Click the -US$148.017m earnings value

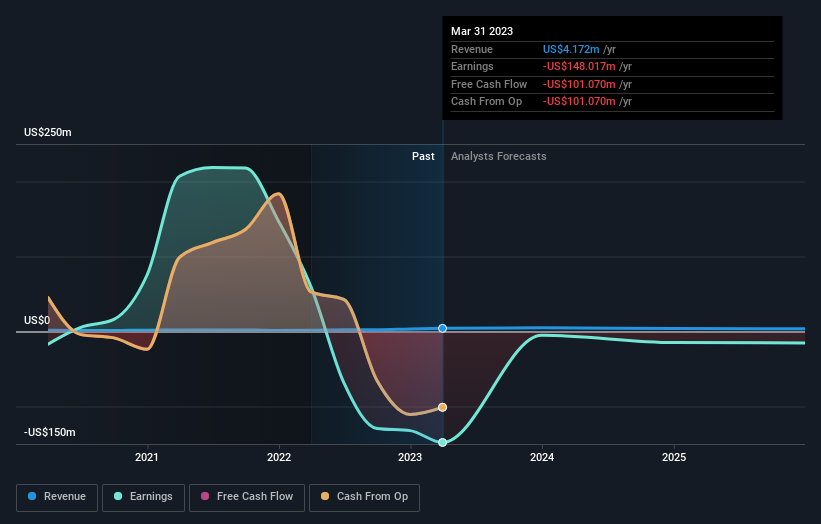pos(579,66)
